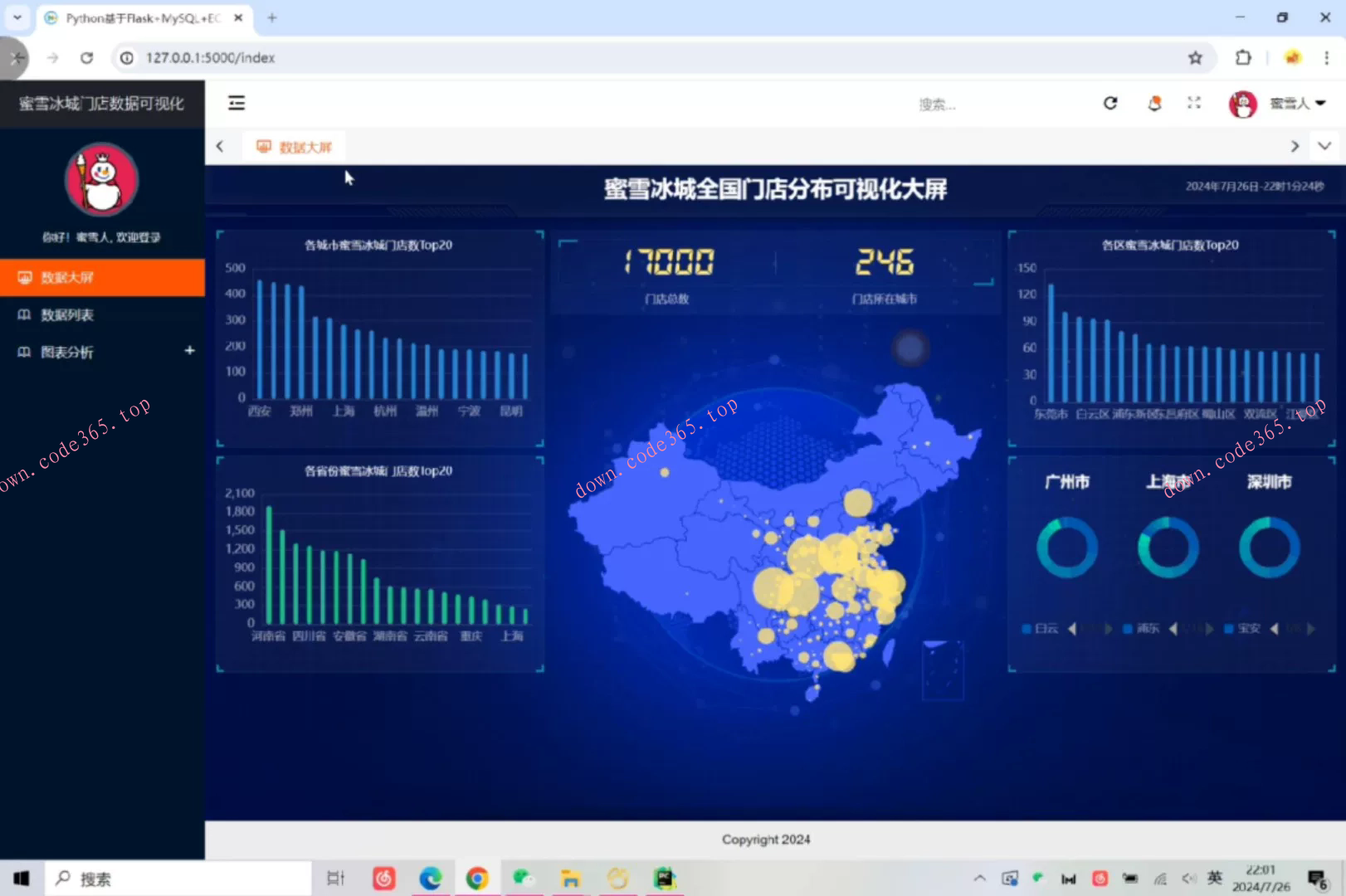Switch to the 数据大屏 page tab
The image size is (1346, 896).
click(x=295, y=147)
